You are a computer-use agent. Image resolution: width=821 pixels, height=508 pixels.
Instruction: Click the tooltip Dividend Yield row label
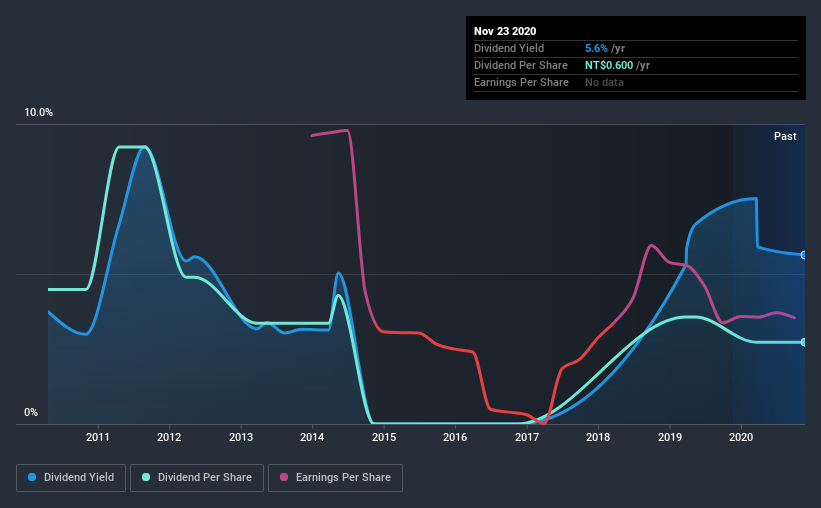pos(509,48)
